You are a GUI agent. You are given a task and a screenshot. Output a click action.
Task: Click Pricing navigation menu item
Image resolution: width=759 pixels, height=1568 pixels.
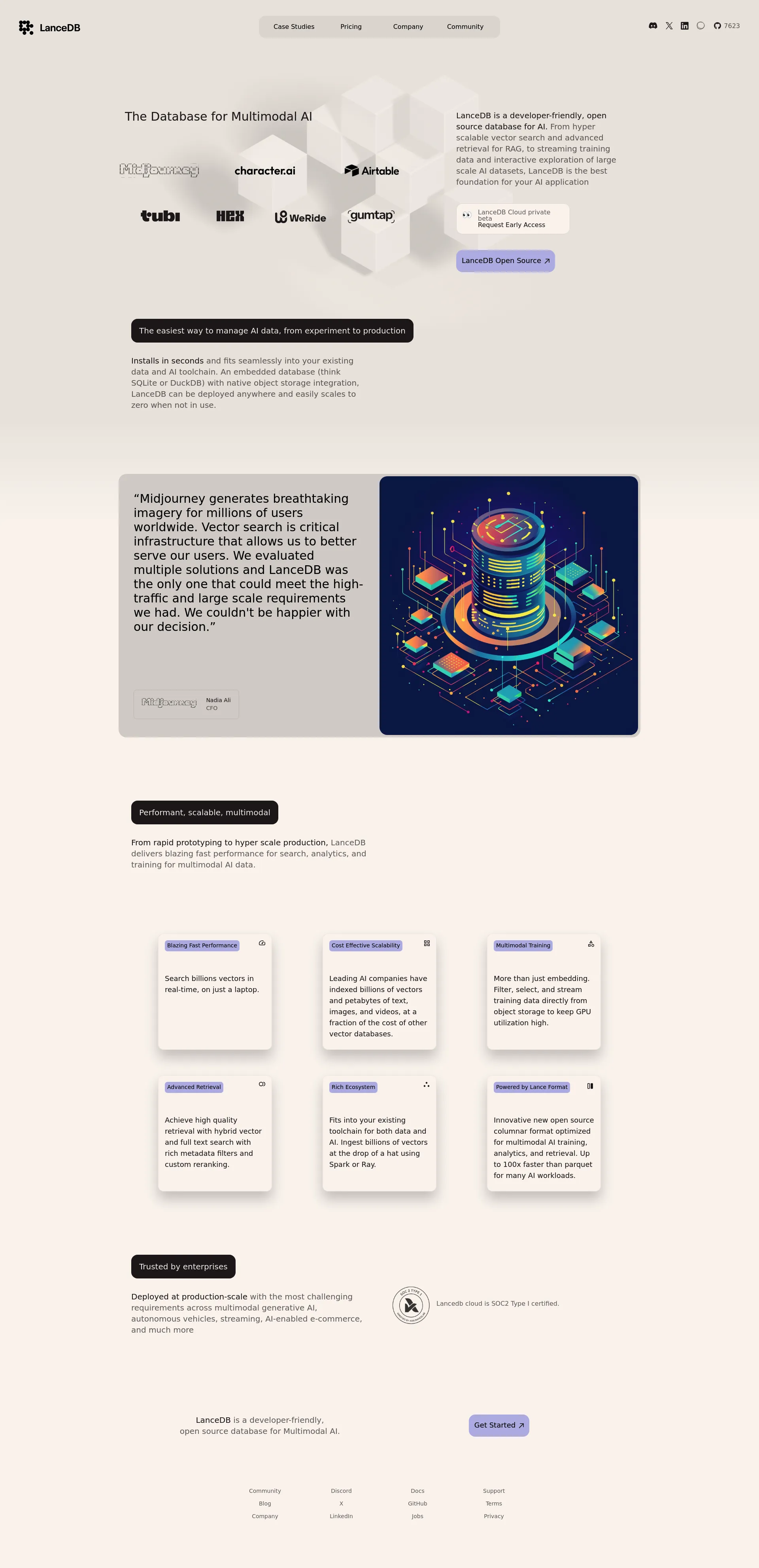351,26
